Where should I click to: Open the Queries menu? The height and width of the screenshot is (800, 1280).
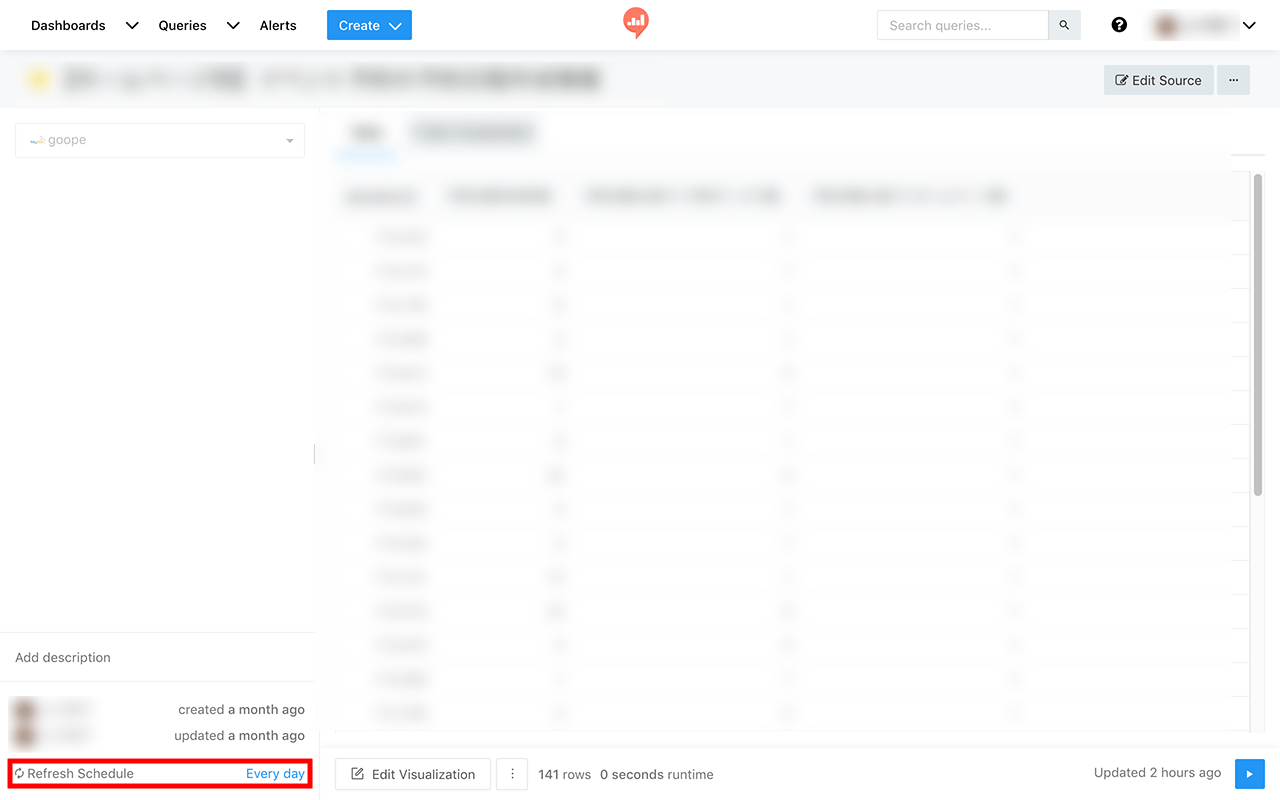(x=182, y=25)
